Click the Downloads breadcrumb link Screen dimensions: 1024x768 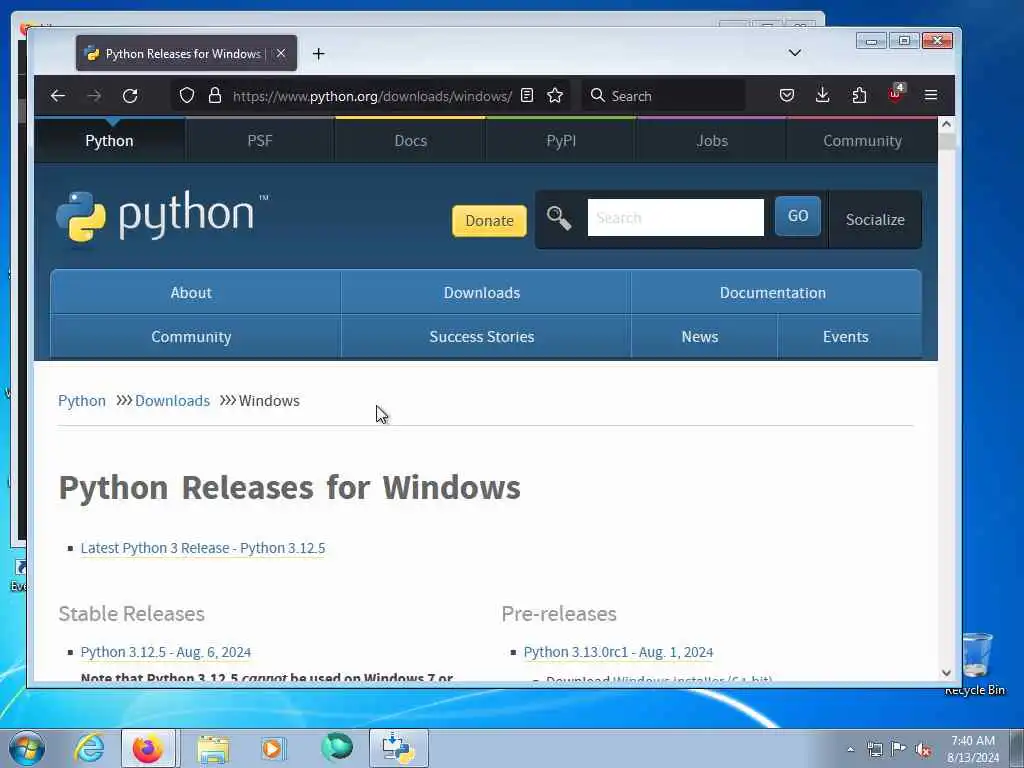click(x=172, y=400)
